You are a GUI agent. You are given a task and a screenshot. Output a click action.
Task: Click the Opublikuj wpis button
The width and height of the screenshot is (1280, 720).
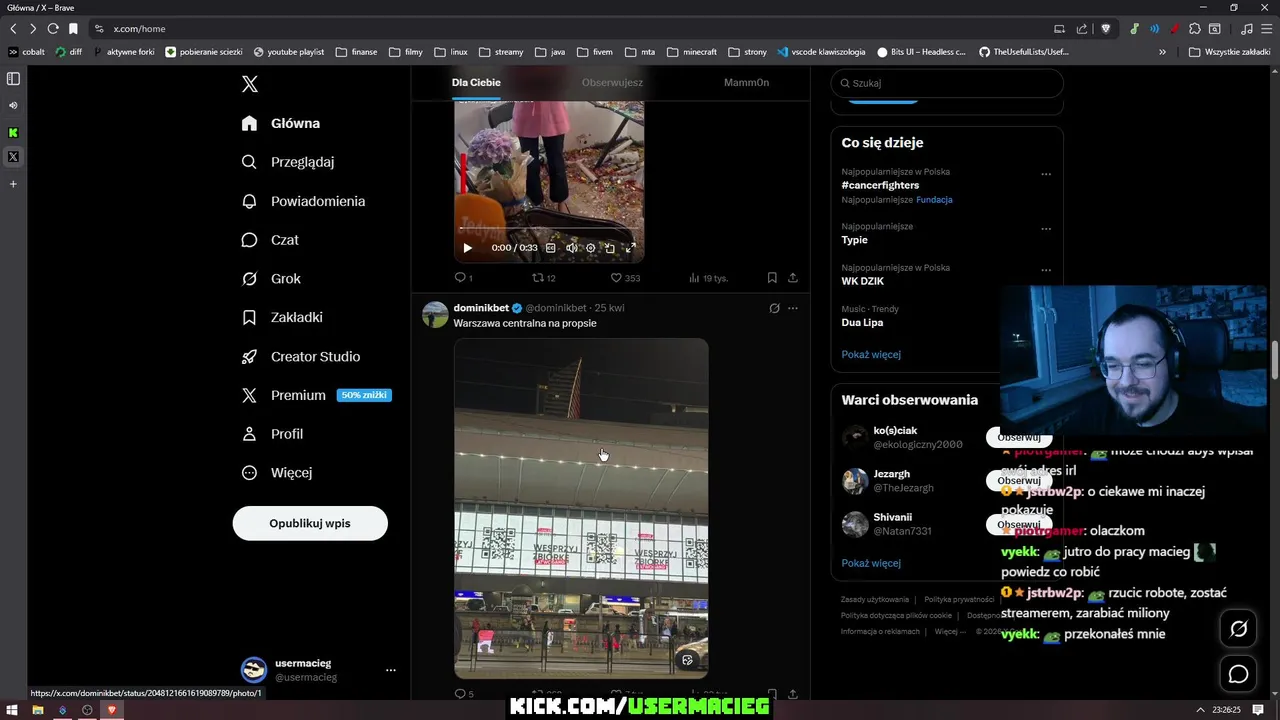(x=310, y=523)
